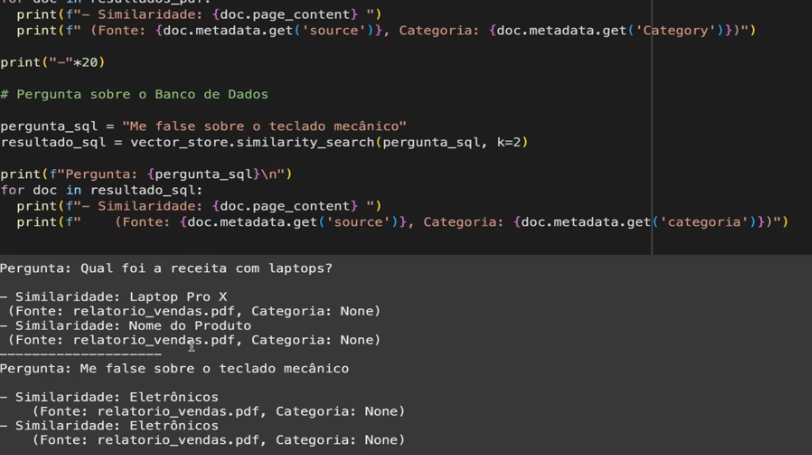The height and width of the screenshot is (455, 812).
Task: Click the string literal "Me false sobre o teclado mecânico" in the code
Action: tap(264, 126)
